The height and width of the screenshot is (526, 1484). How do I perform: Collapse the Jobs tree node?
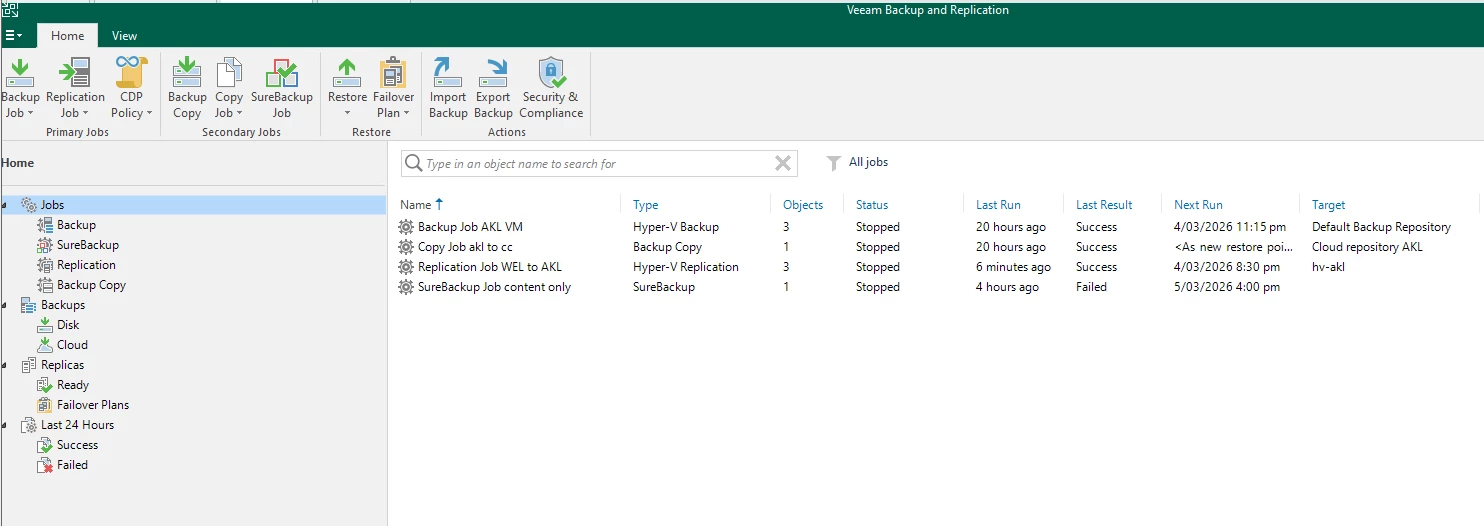6,205
